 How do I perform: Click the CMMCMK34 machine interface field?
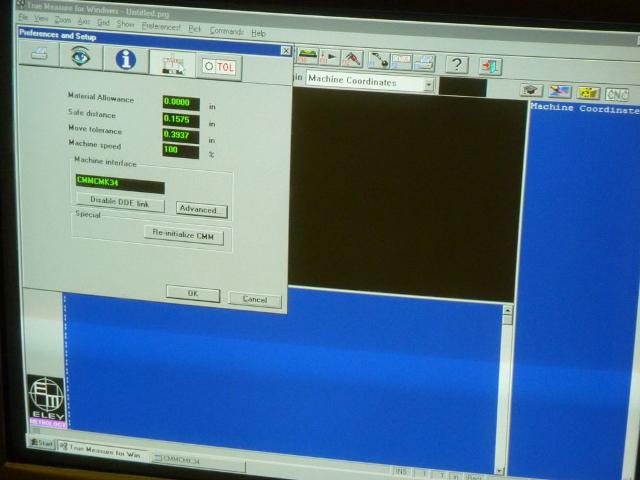[x=120, y=184]
